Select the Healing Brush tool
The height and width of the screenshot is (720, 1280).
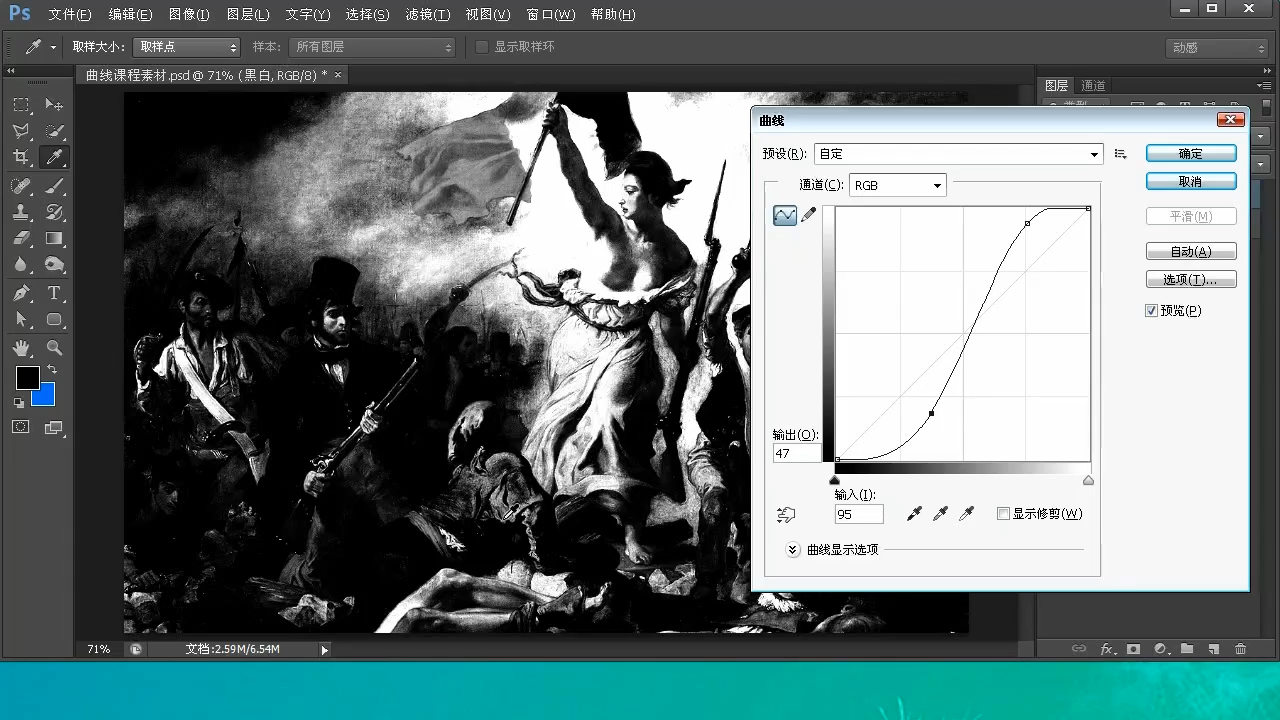21,186
